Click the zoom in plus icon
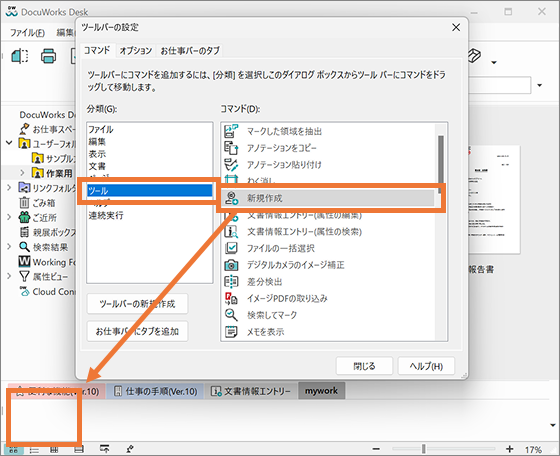This screenshot has width=560, height=456. (510, 449)
